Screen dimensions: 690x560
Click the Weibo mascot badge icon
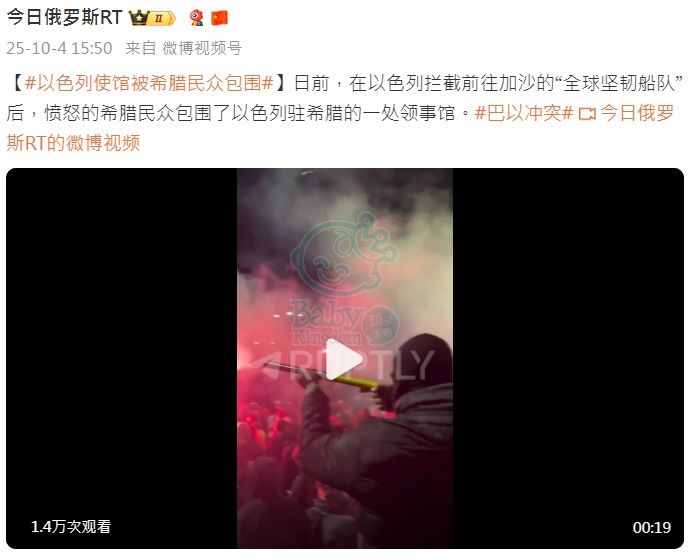pyautogui.click(x=197, y=18)
